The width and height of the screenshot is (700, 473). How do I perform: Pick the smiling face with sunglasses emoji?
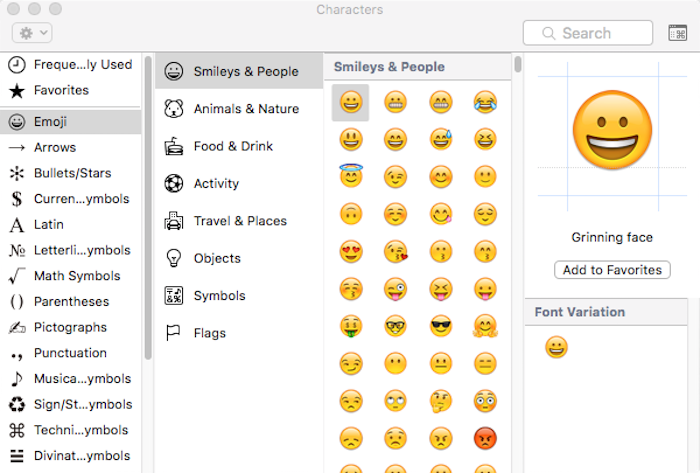pyautogui.click(x=441, y=326)
